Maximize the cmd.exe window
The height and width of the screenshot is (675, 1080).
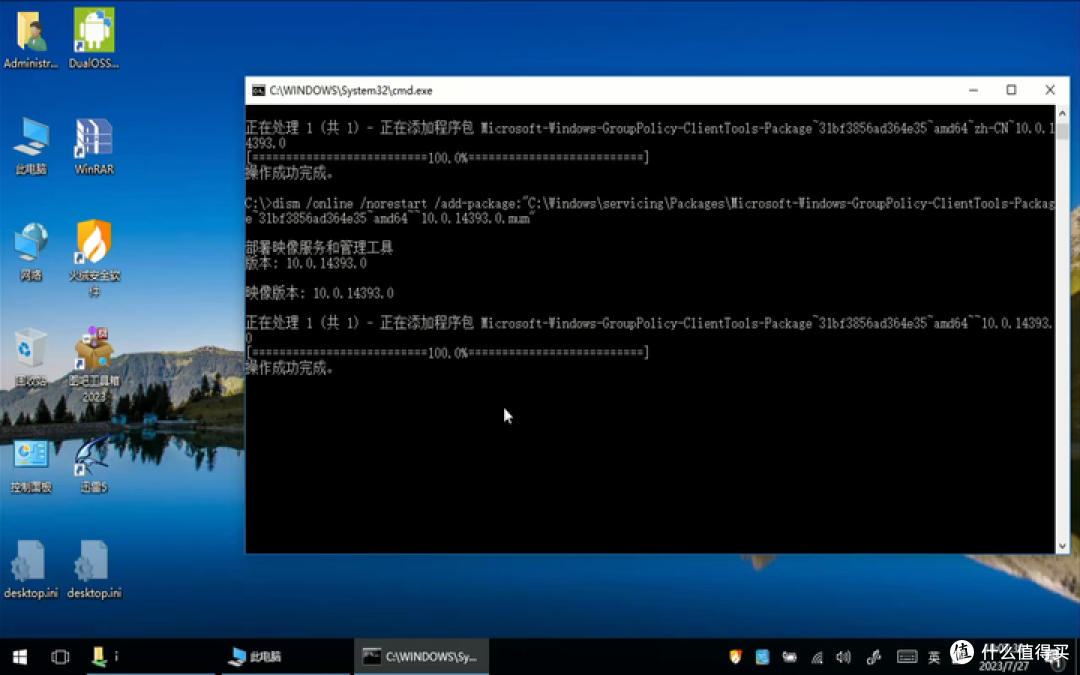click(1011, 90)
